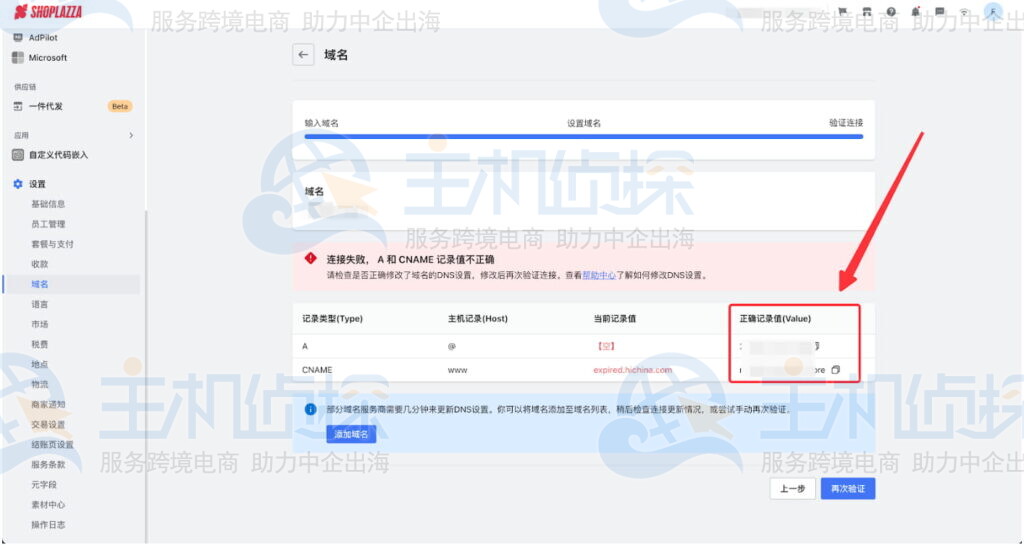1024x545 pixels.
Task: Click the 当前记录值 column header
Action: tap(615, 319)
